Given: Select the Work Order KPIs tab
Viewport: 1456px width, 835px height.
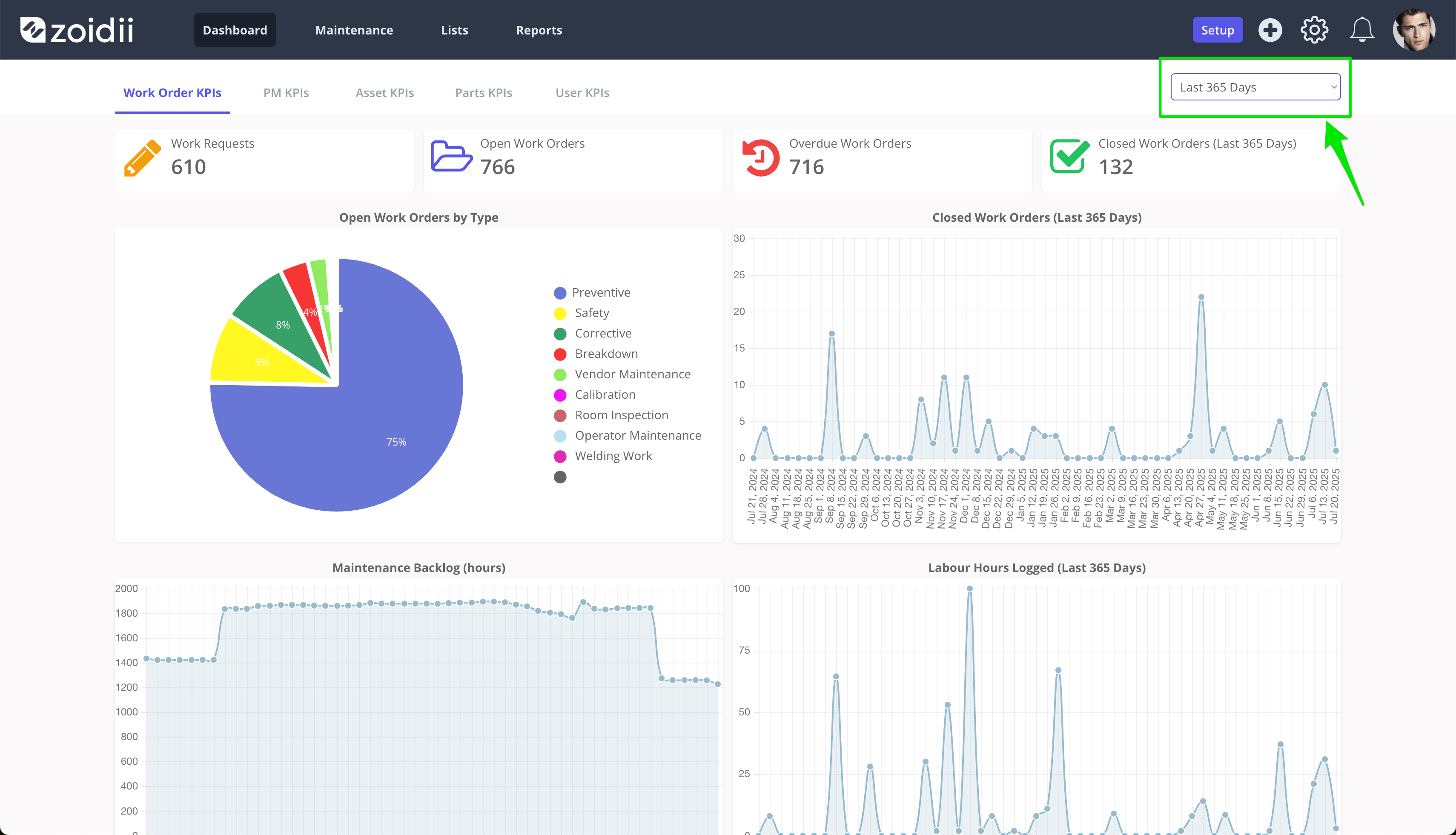Looking at the screenshot, I should coord(172,93).
